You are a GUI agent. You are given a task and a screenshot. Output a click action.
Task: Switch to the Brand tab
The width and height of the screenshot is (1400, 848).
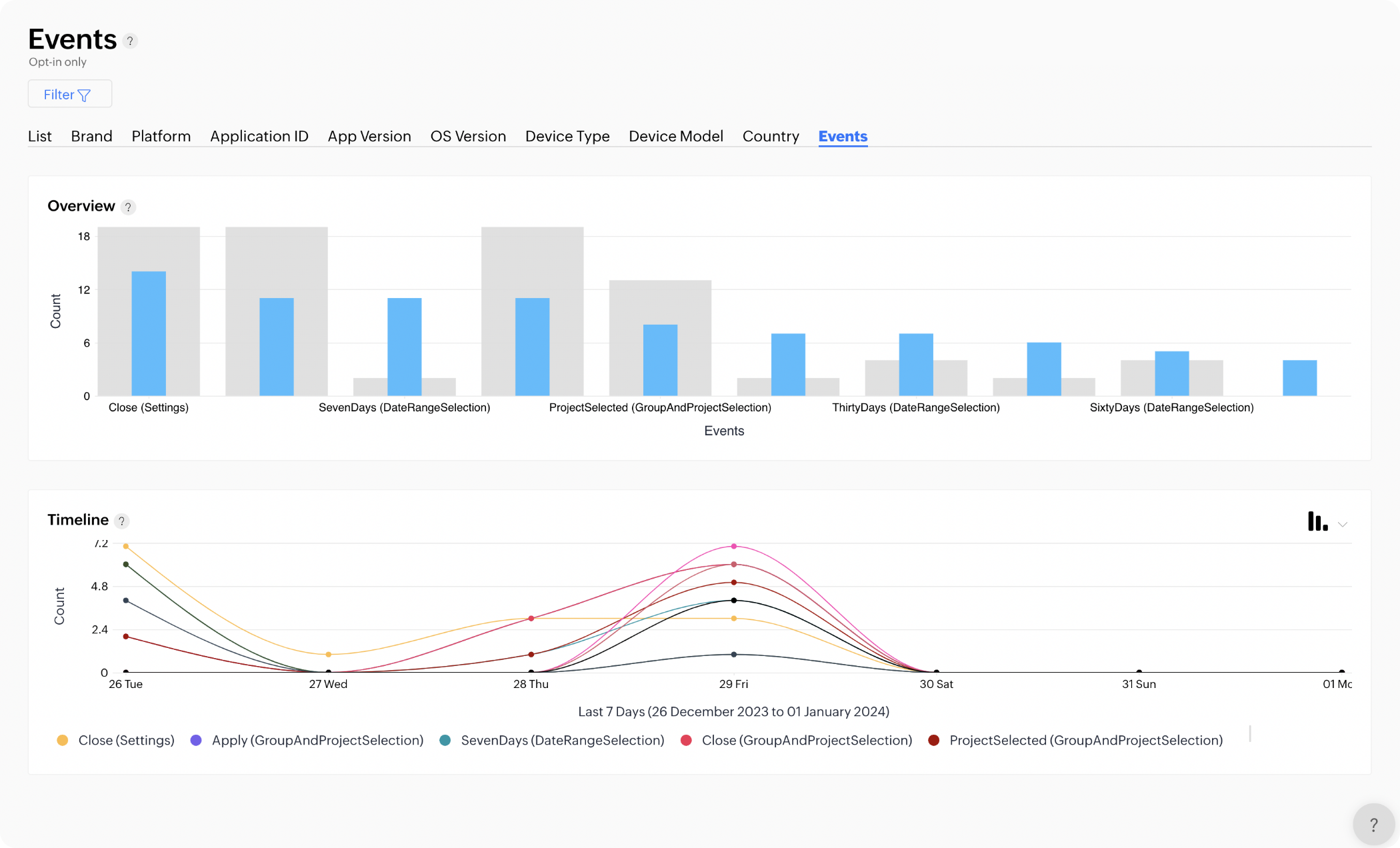(x=91, y=136)
